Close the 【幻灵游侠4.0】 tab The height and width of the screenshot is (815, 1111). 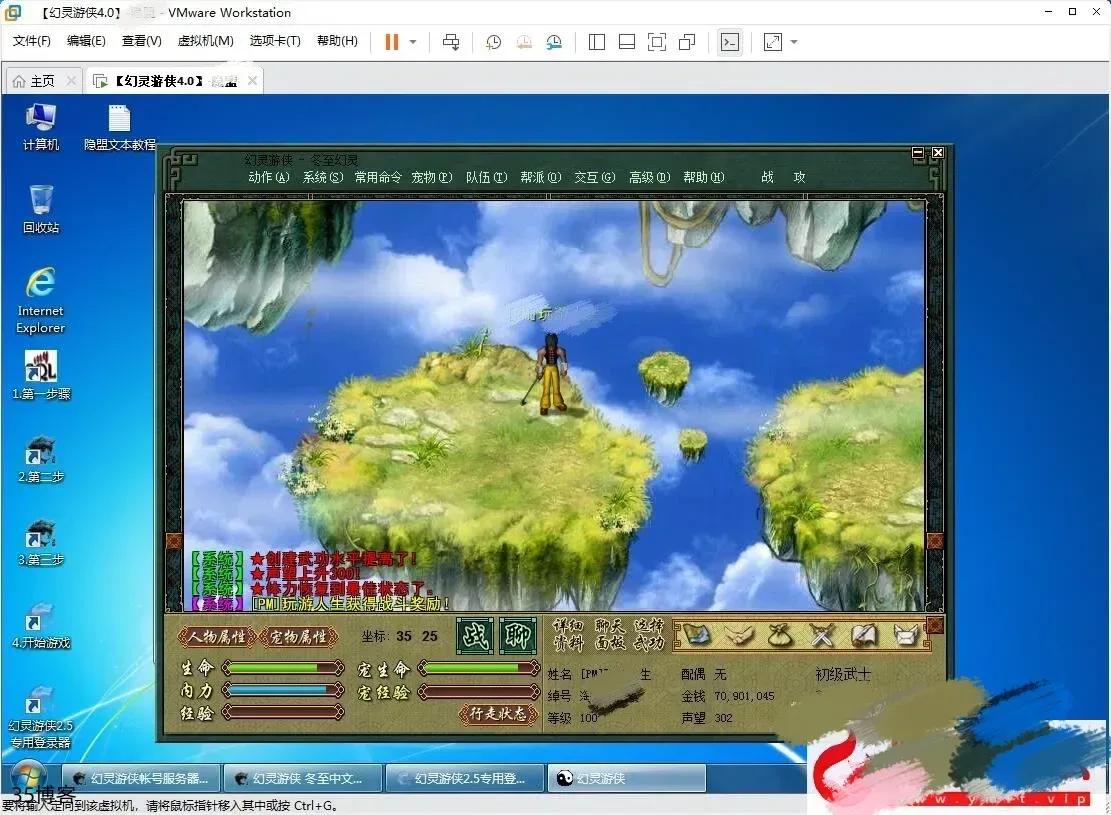(x=252, y=81)
